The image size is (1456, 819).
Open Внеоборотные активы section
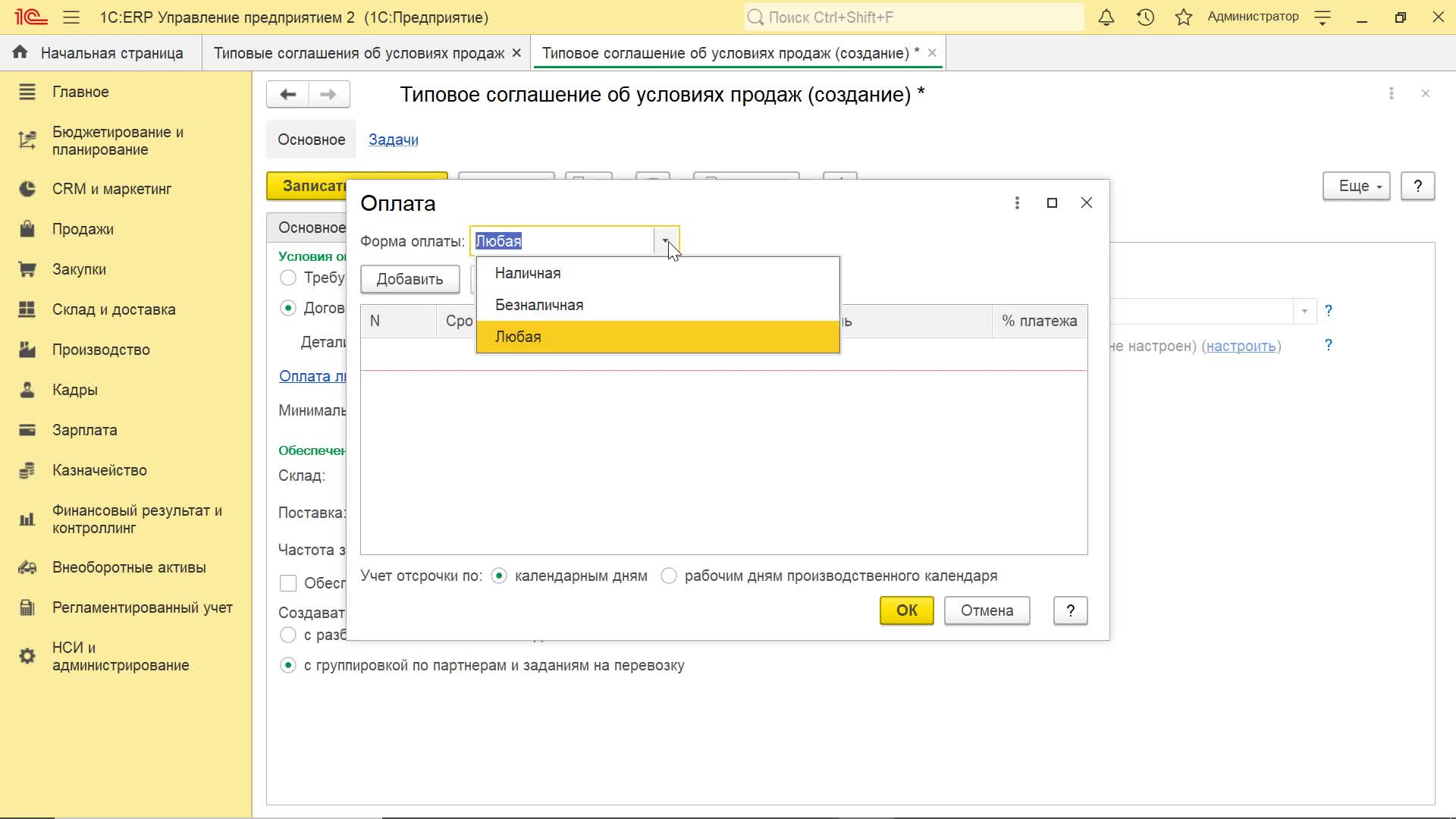[126, 567]
